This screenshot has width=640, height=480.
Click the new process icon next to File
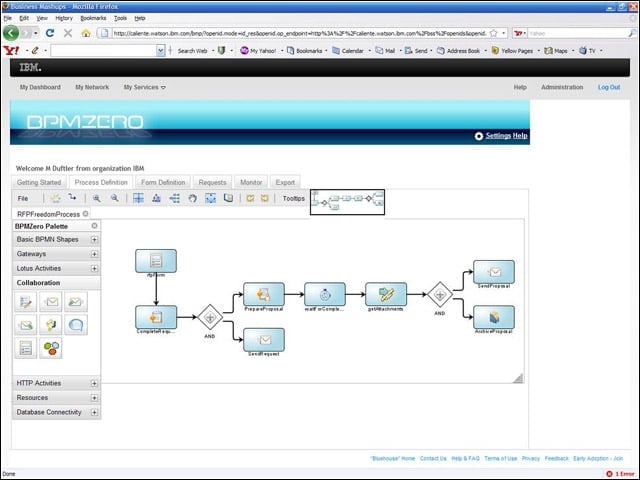(56, 198)
